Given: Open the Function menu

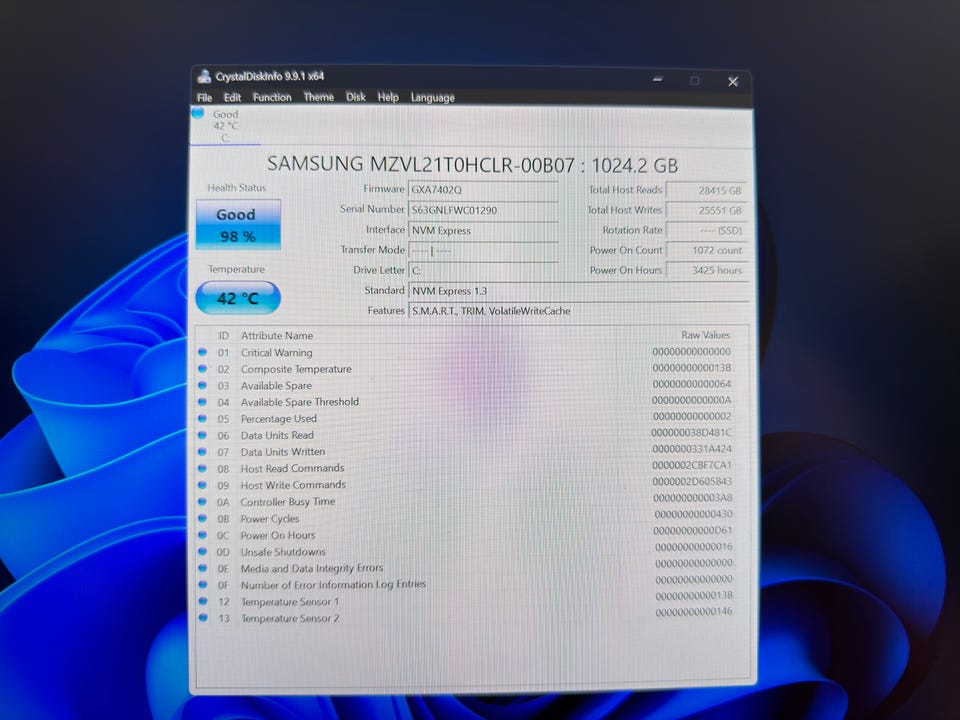Looking at the screenshot, I should (x=272, y=97).
